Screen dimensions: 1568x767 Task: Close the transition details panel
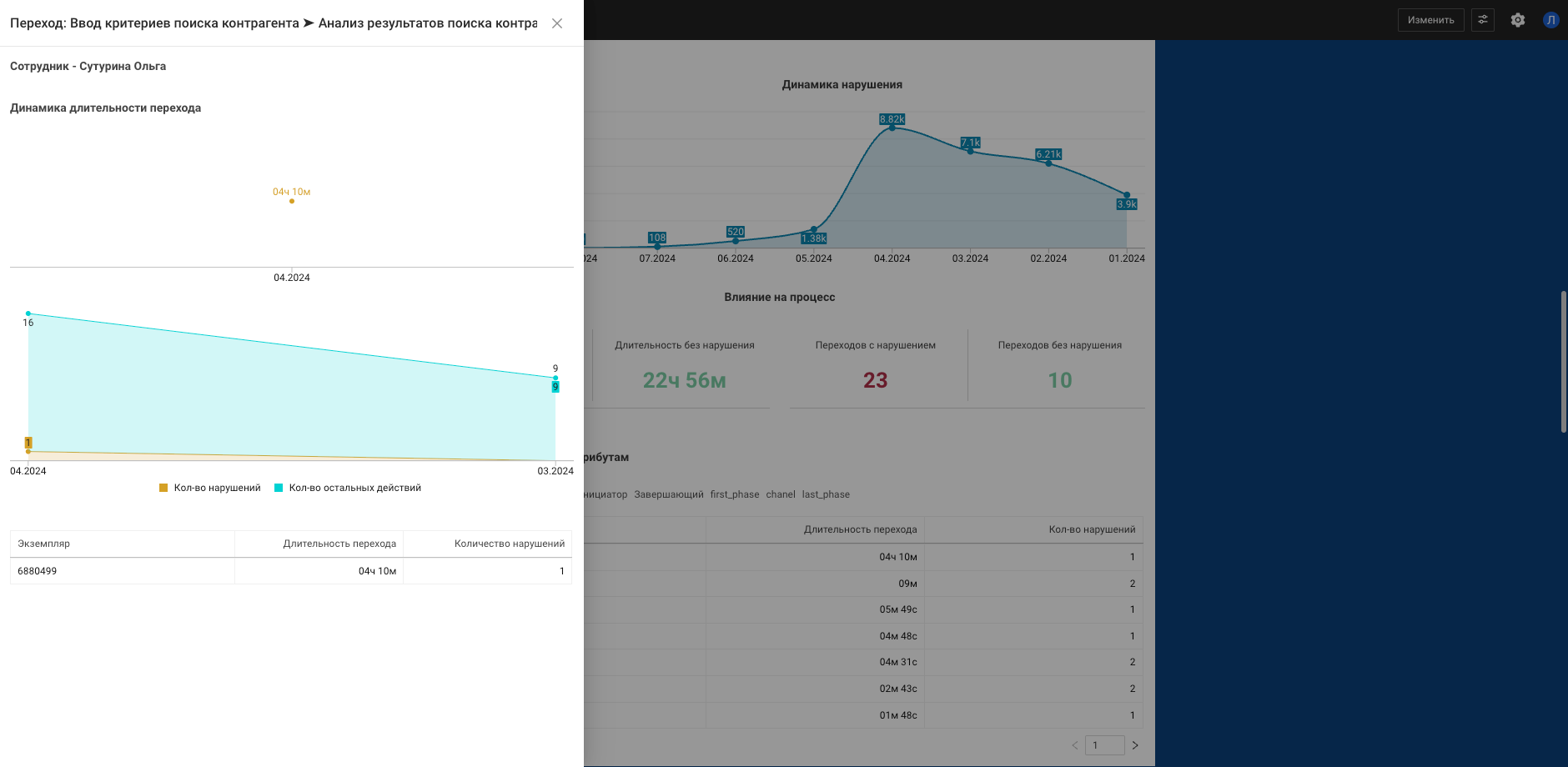coord(557,23)
